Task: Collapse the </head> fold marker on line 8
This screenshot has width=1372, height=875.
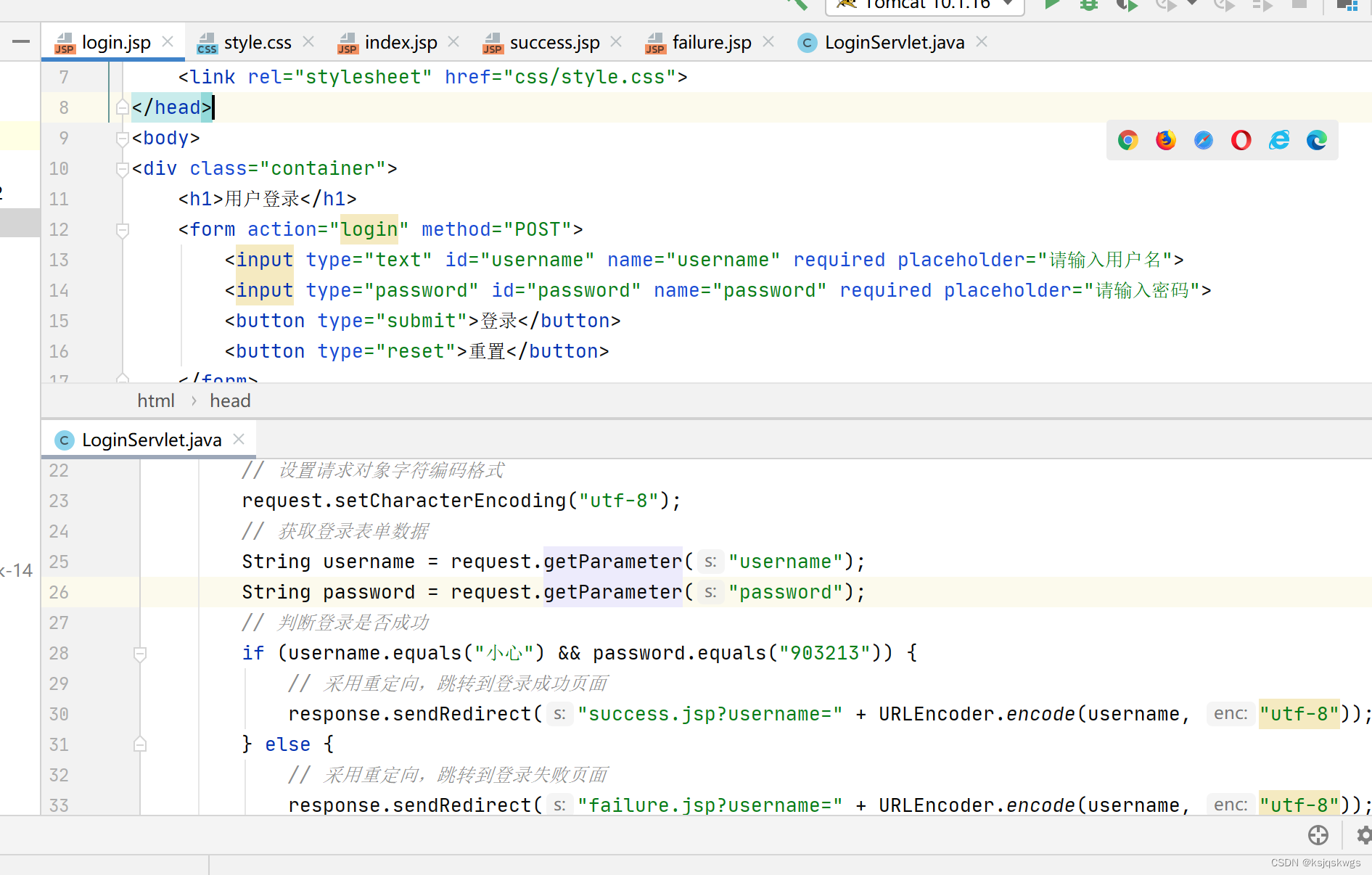Action: (x=123, y=108)
